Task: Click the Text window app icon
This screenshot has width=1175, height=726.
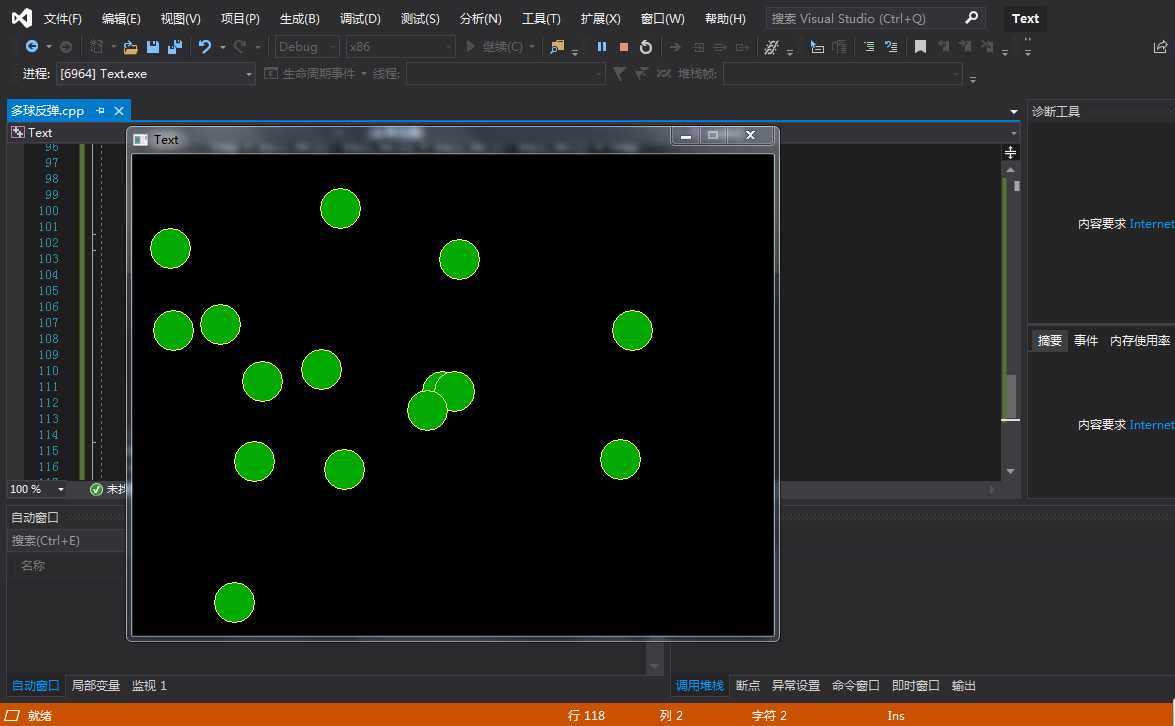Action: (140, 139)
